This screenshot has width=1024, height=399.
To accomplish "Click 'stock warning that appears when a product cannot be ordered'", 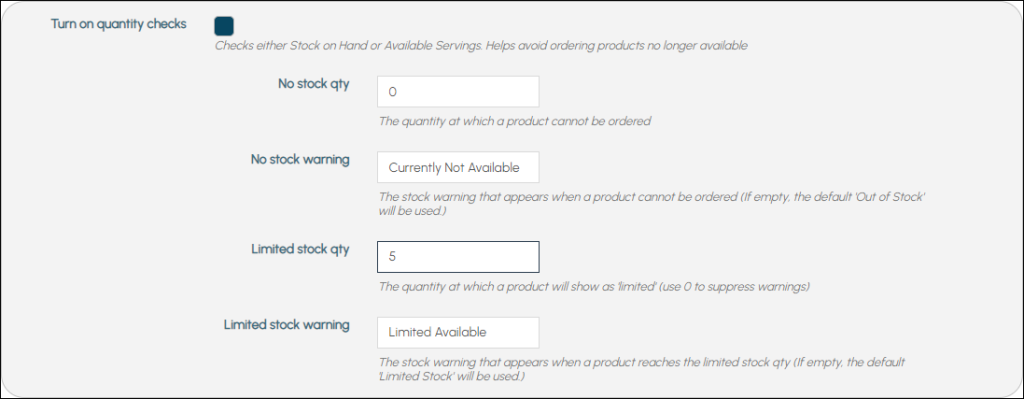I will 568,197.
